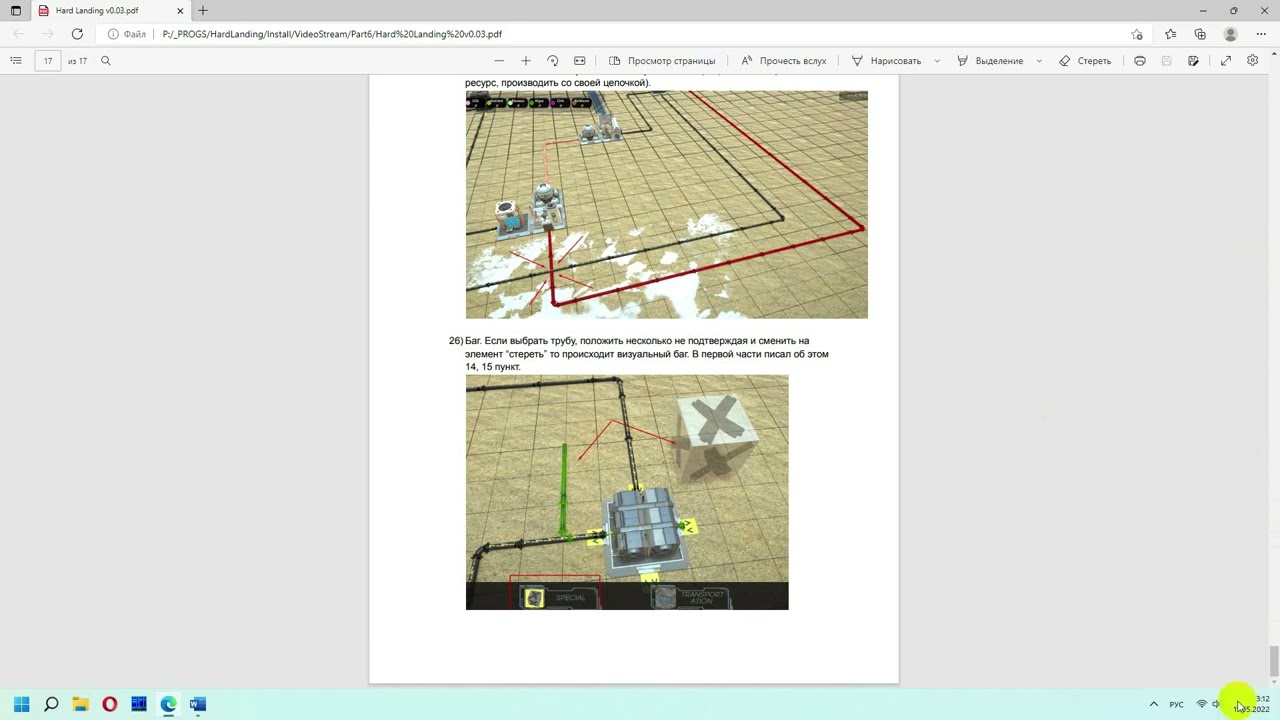
Task: Open the PDF search magnifier
Action: (x=106, y=61)
